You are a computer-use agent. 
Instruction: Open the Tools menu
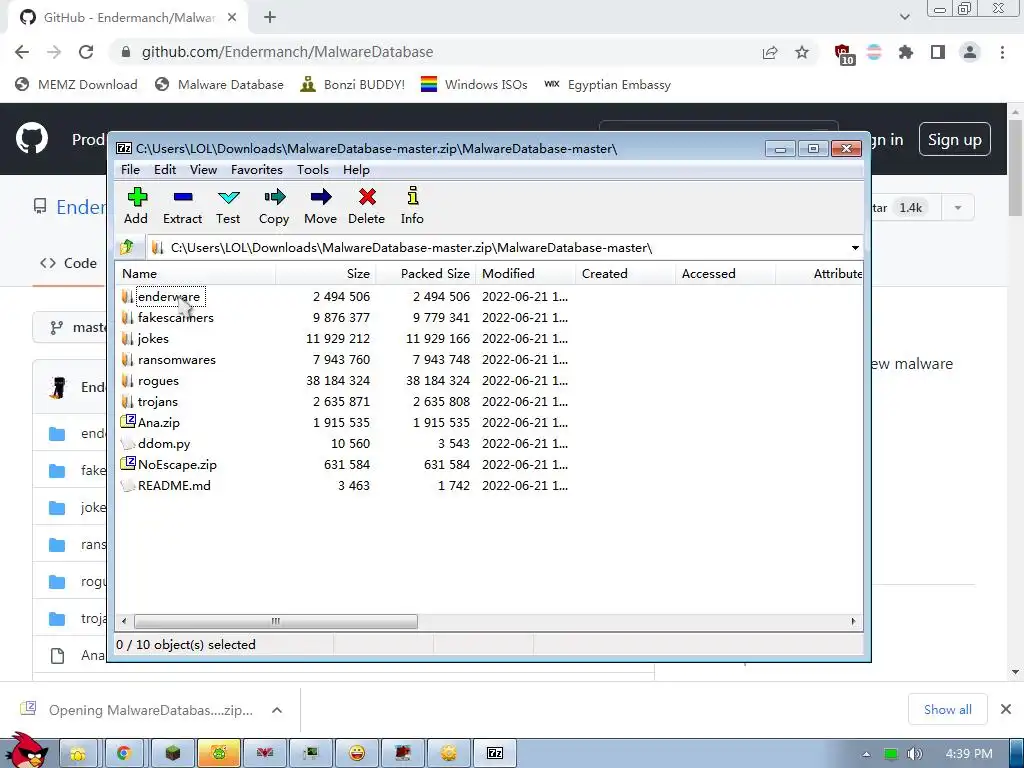313,170
